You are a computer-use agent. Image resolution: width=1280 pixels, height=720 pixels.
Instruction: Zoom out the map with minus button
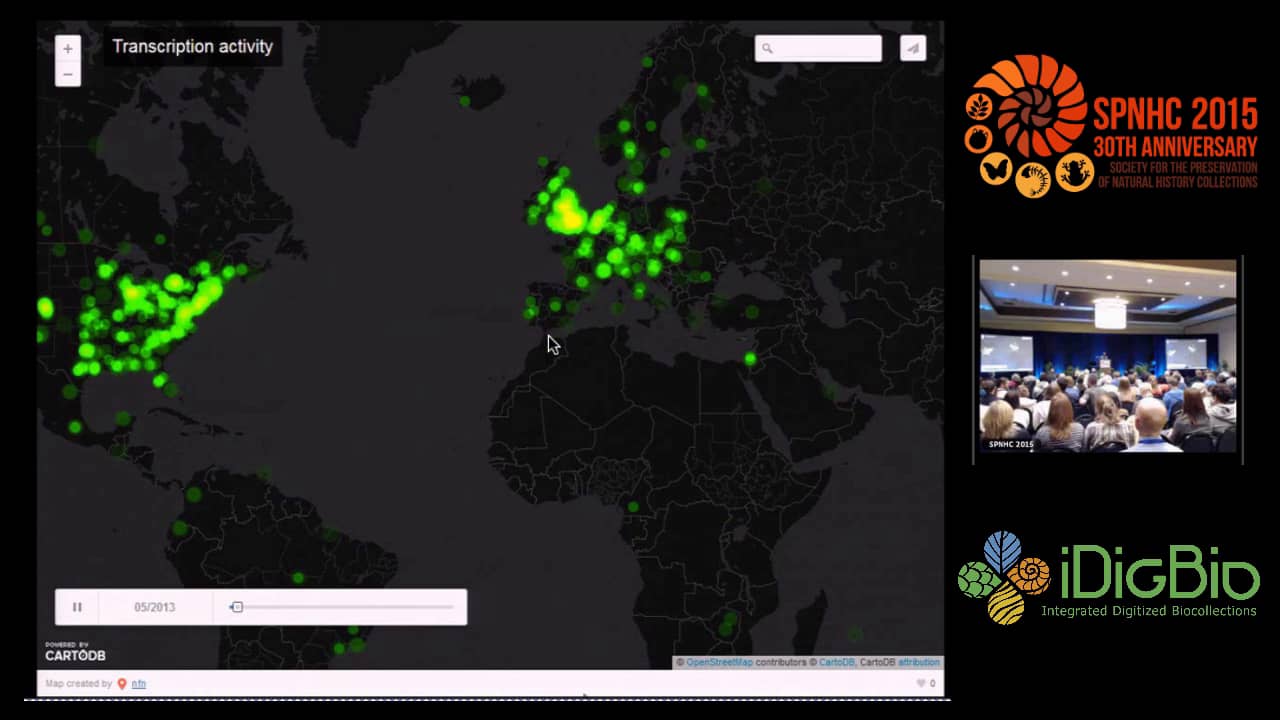(68, 74)
